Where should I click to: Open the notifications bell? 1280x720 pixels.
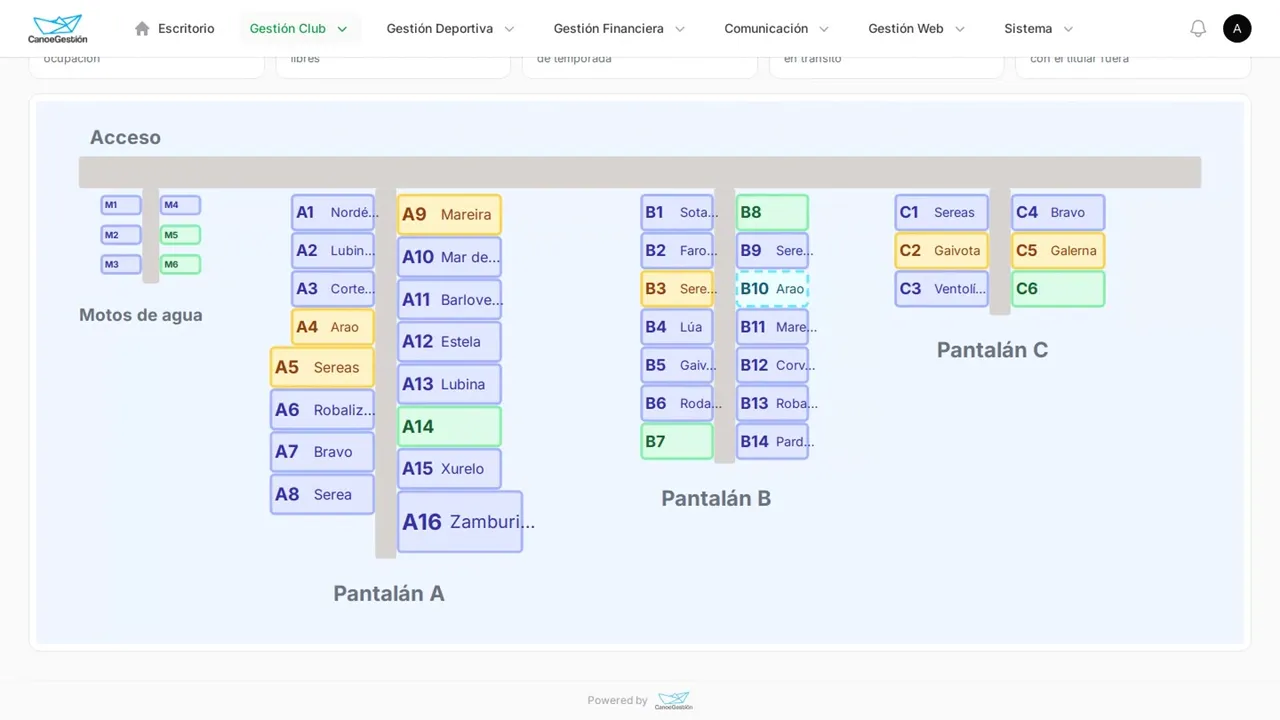pyautogui.click(x=1198, y=29)
